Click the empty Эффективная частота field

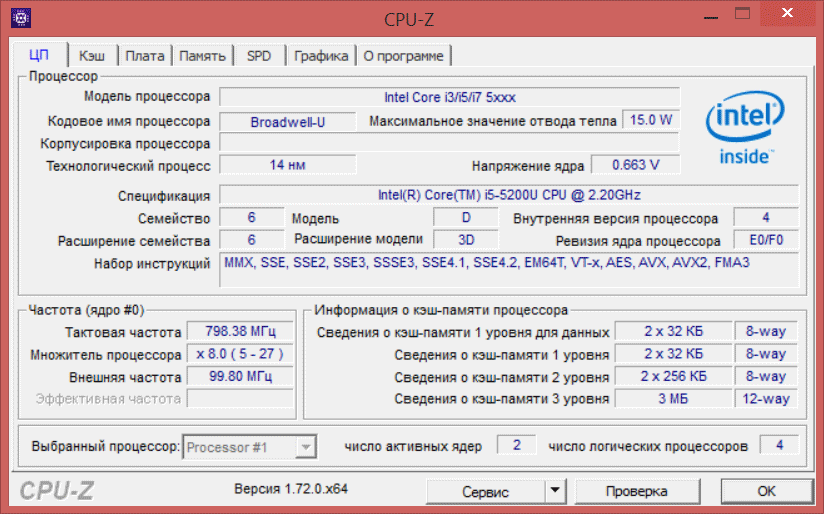[240, 399]
